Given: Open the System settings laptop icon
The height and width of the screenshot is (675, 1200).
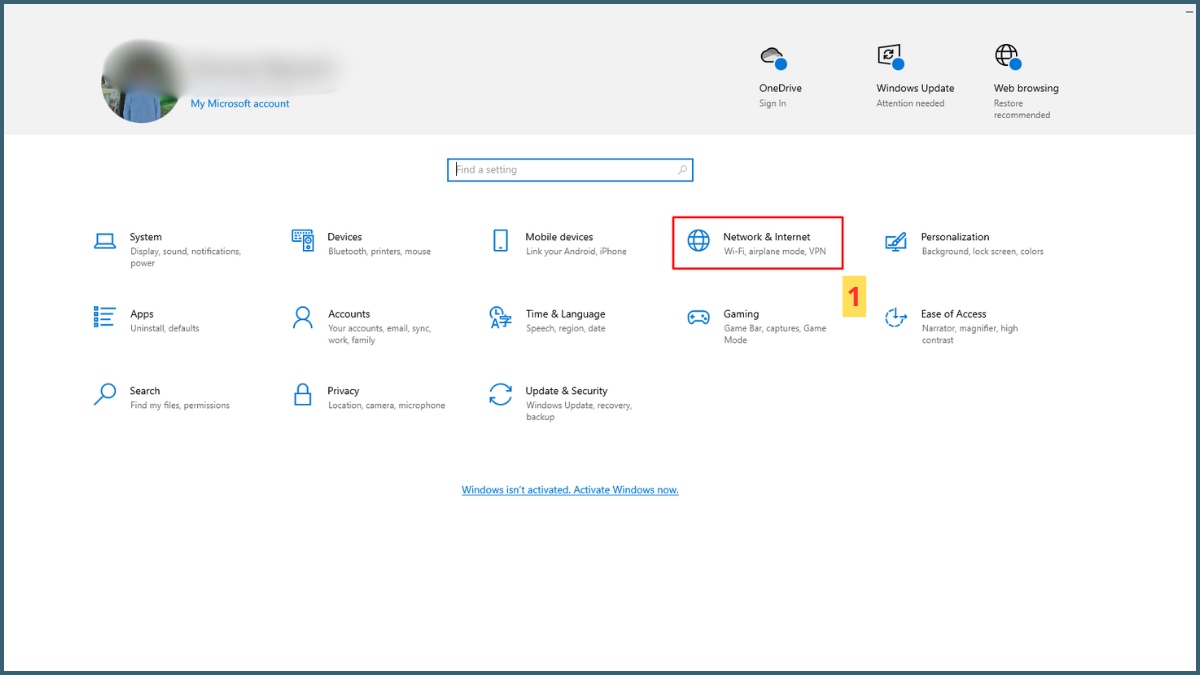Looking at the screenshot, I should click(x=104, y=241).
